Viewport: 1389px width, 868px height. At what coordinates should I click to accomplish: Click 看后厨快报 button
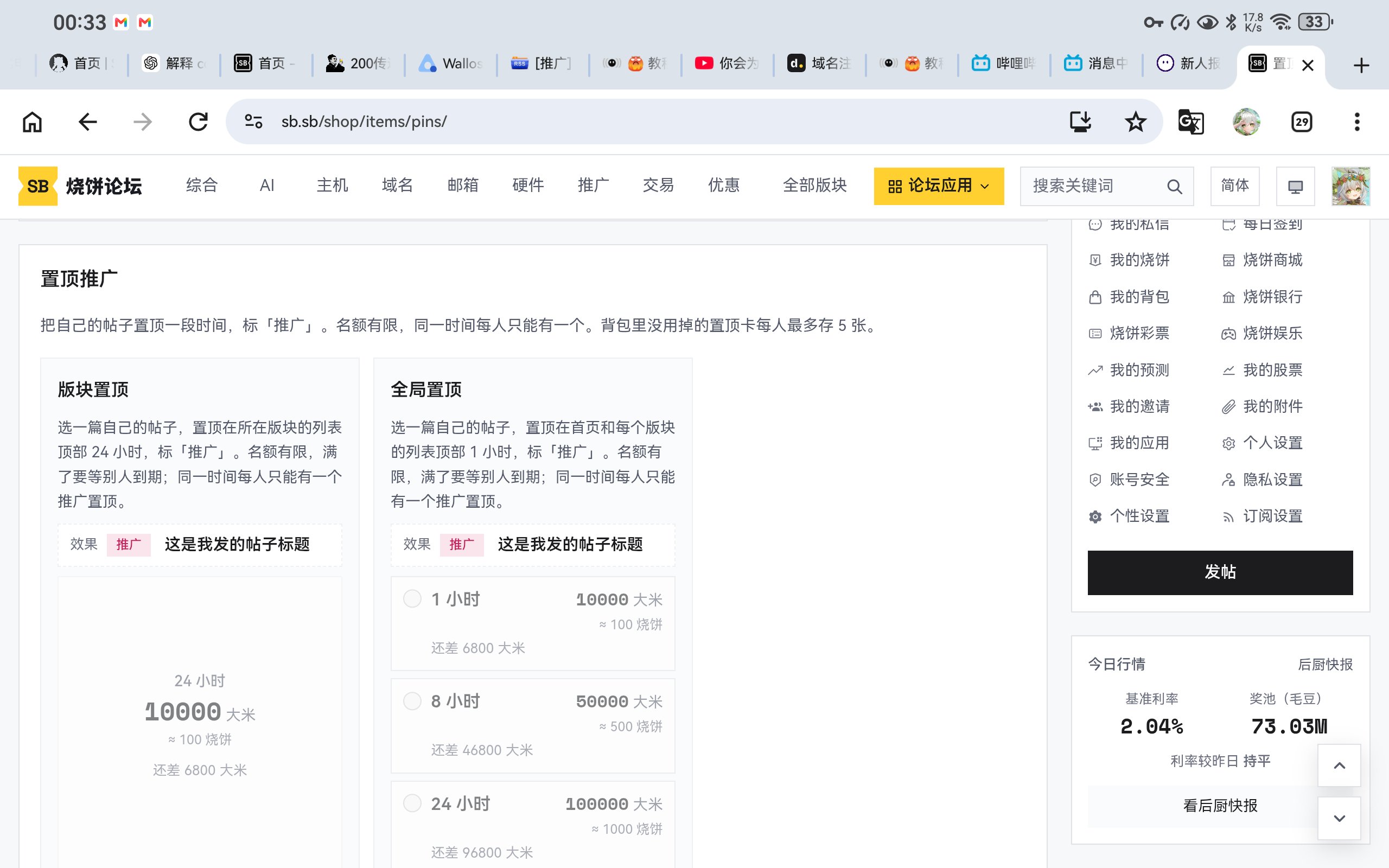point(1220,806)
